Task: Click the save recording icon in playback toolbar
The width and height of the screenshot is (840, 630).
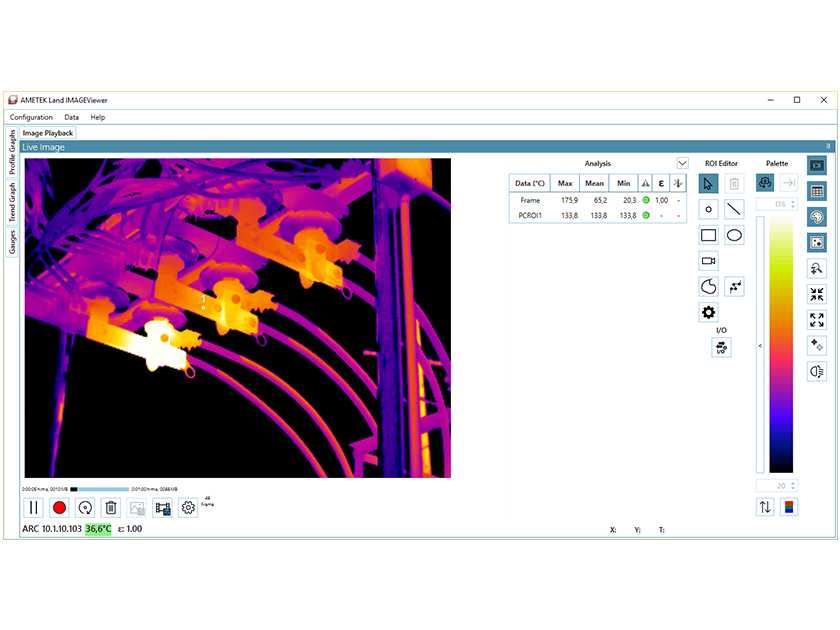Action: [x=163, y=507]
